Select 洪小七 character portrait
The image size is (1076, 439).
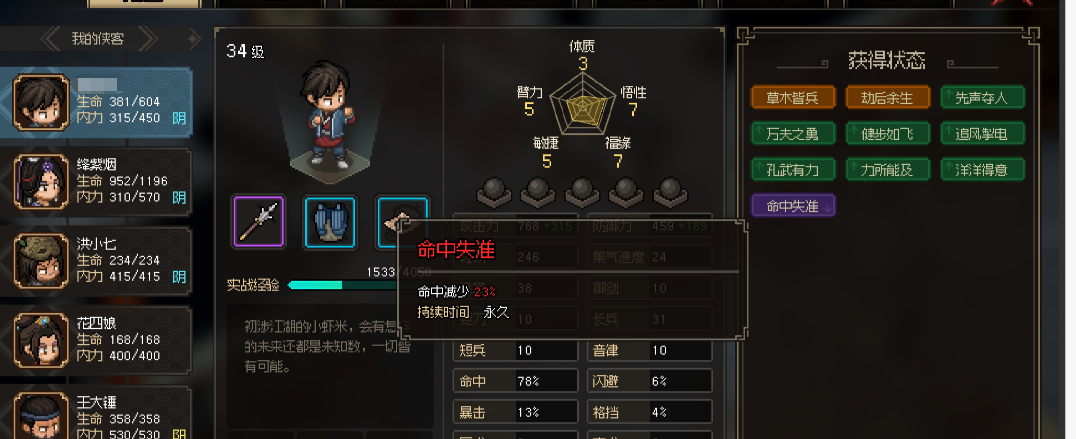pos(43,261)
